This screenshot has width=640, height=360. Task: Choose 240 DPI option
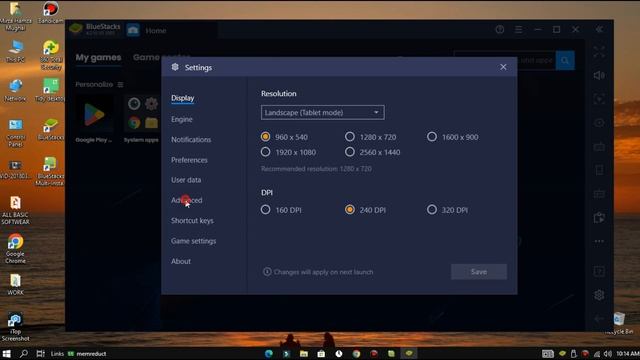[x=350, y=210]
